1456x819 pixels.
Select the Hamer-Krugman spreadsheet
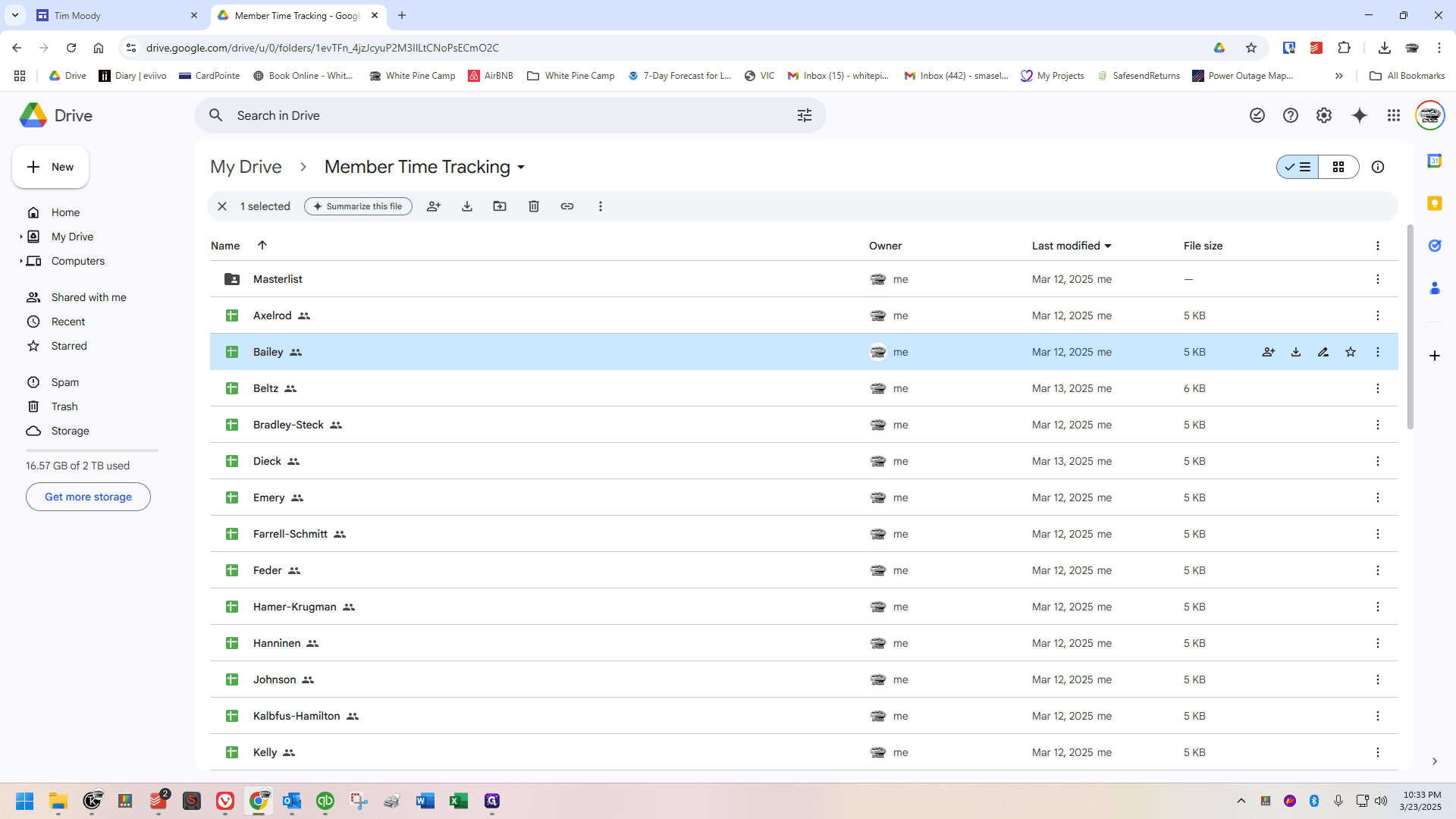pos(804,607)
